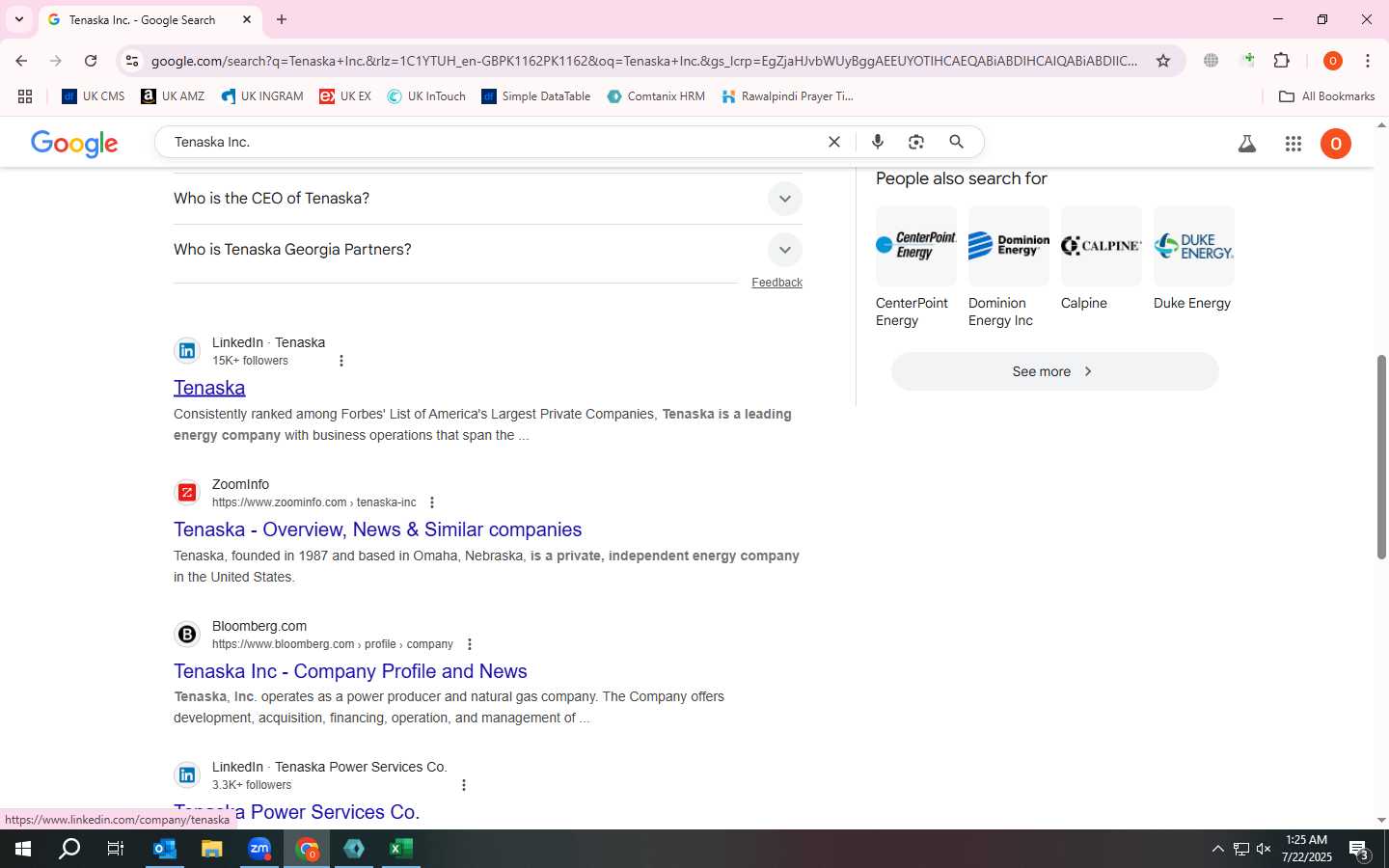Toggle the muted volume icon in tray
Screen dimensions: 1389x868
(1264, 849)
